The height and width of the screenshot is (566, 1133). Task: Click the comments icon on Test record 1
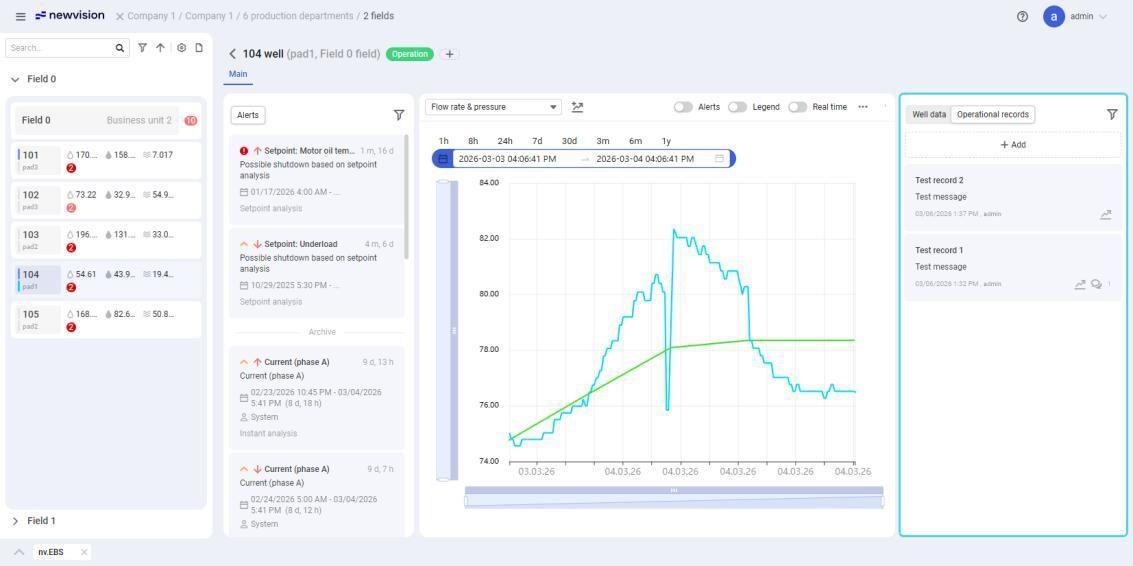click(1096, 284)
